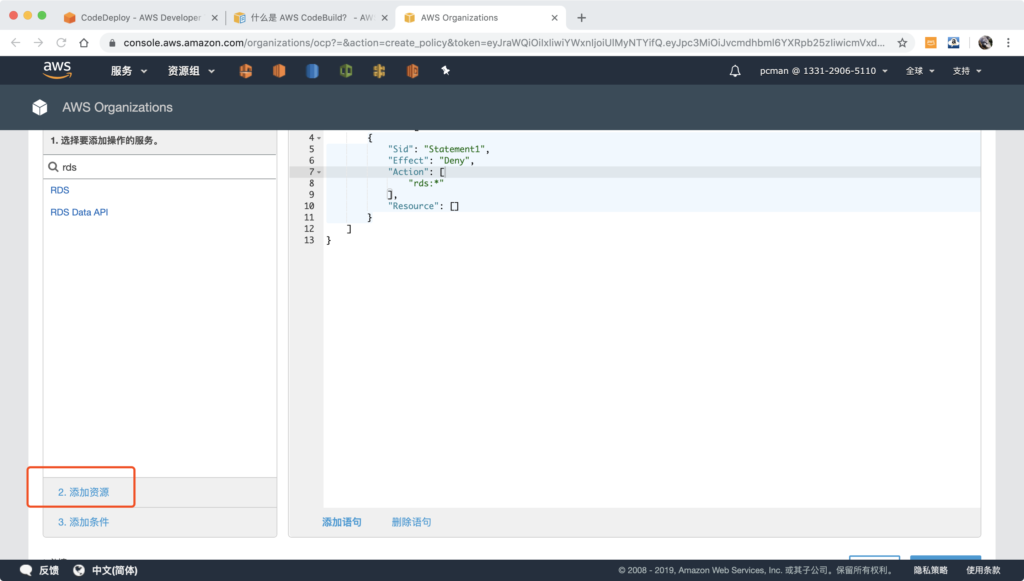This screenshot has width=1024, height=581.
Task: Open the 使用条款 terms of use link
Action: point(984,570)
